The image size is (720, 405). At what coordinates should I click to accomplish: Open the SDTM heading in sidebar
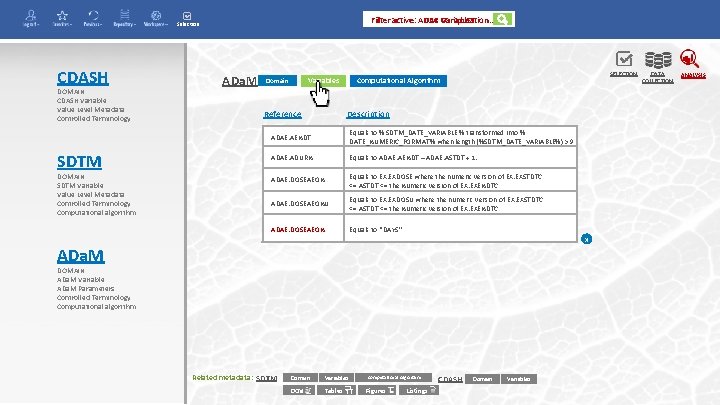[79, 162]
